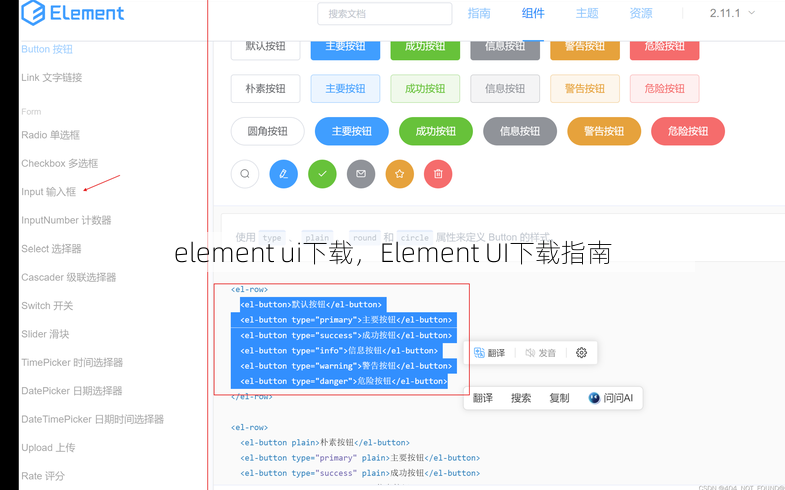Click the green checkmark circle button
The image size is (785, 490).
tap(322, 174)
